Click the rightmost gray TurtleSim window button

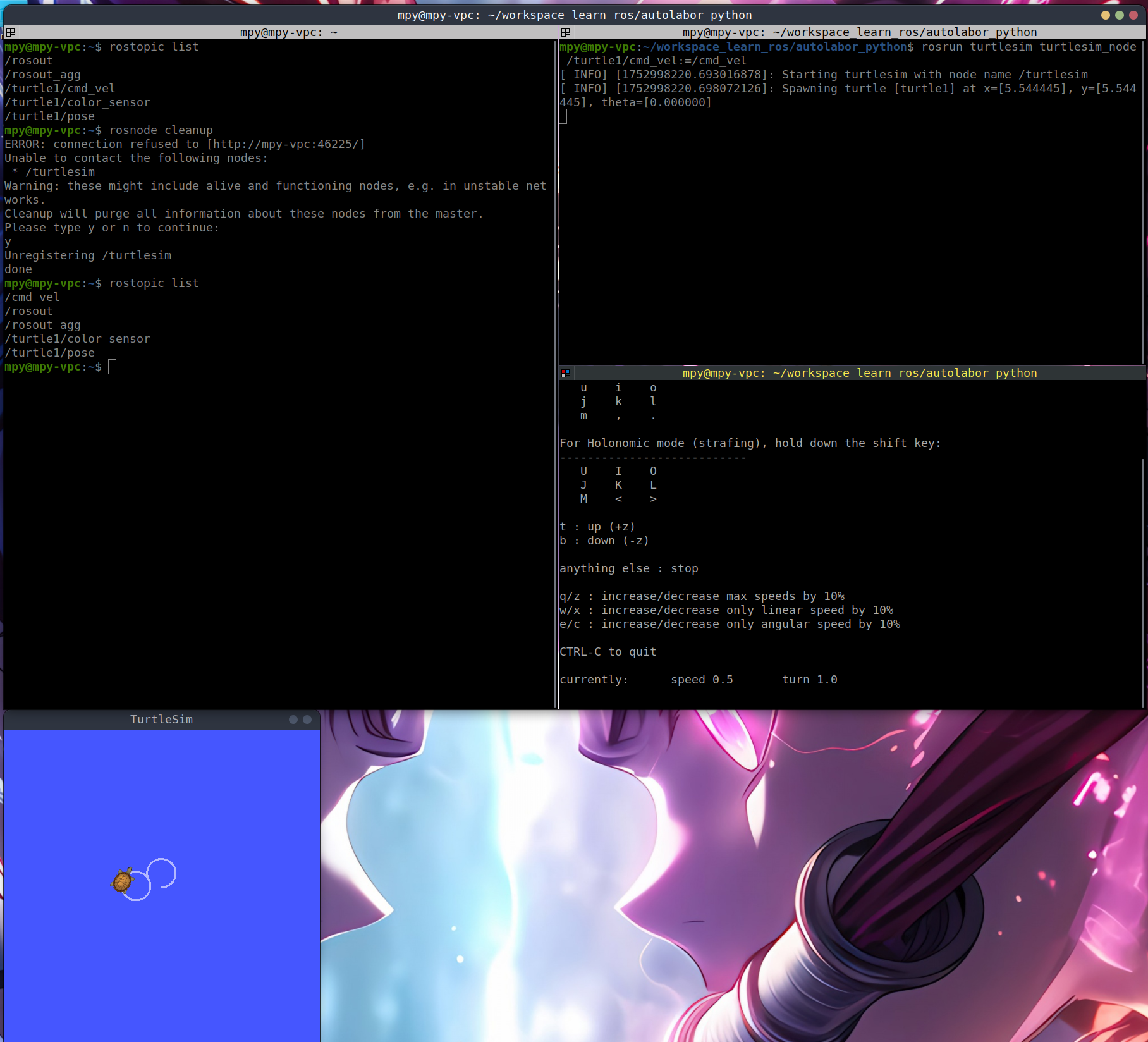click(307, 720)
